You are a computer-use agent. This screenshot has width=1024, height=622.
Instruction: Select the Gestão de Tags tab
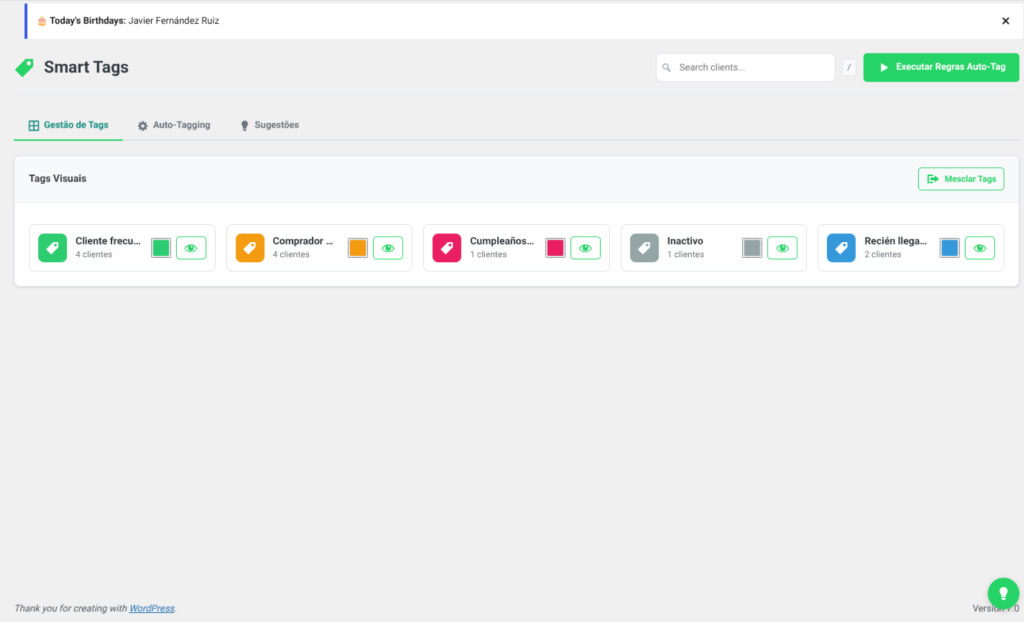pos(69,125)
